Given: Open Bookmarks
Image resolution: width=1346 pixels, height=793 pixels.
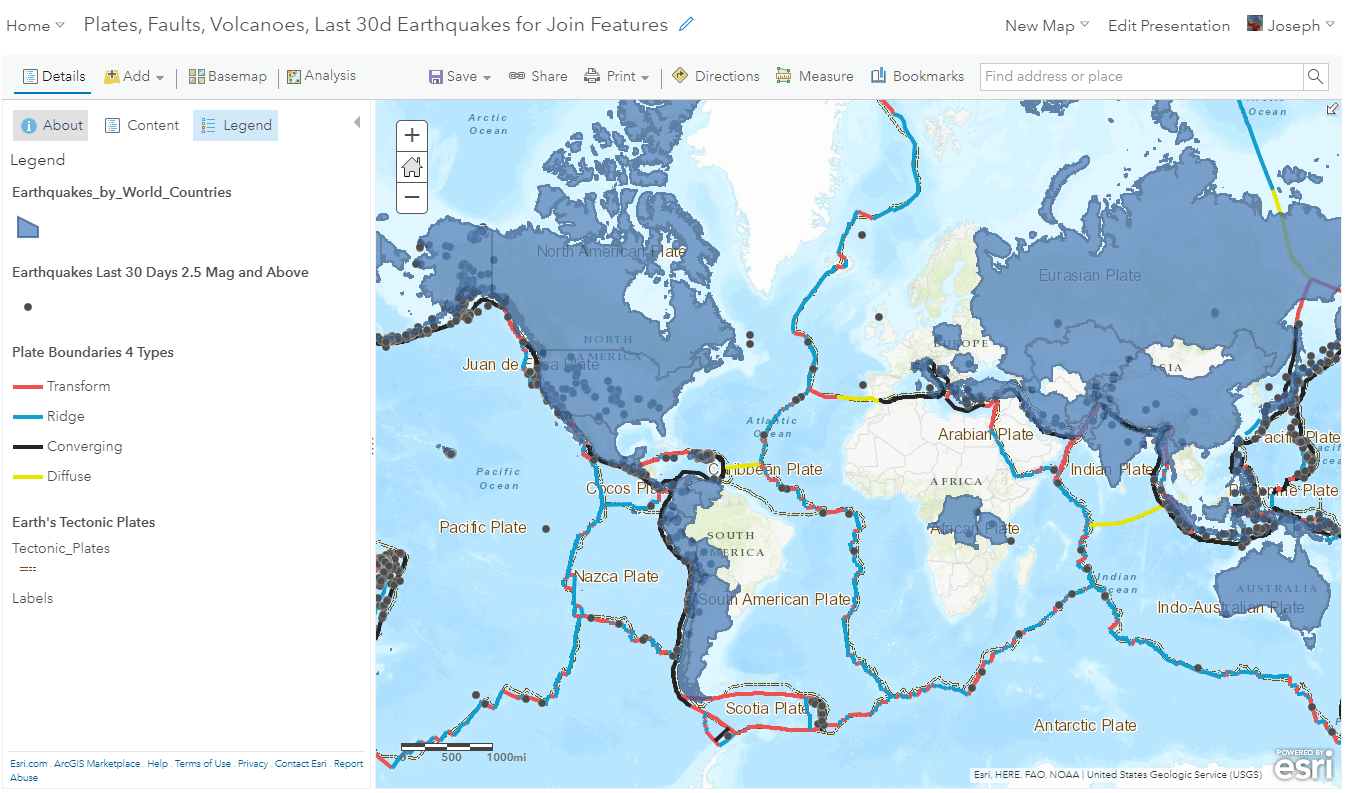Looking at the screenshot, I should point(917,76).
